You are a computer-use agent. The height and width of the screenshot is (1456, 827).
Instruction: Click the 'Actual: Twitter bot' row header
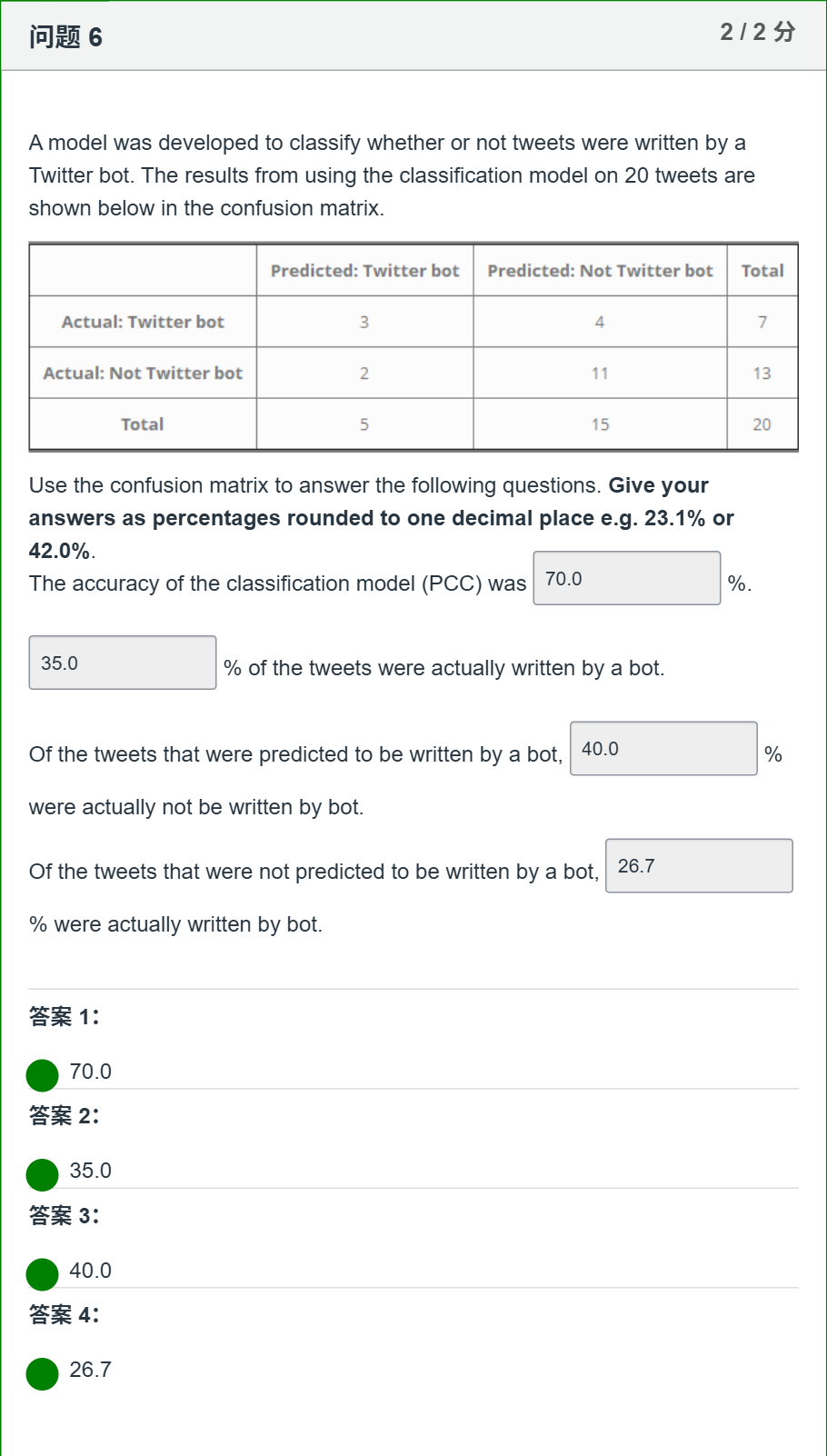coord(143,322)
